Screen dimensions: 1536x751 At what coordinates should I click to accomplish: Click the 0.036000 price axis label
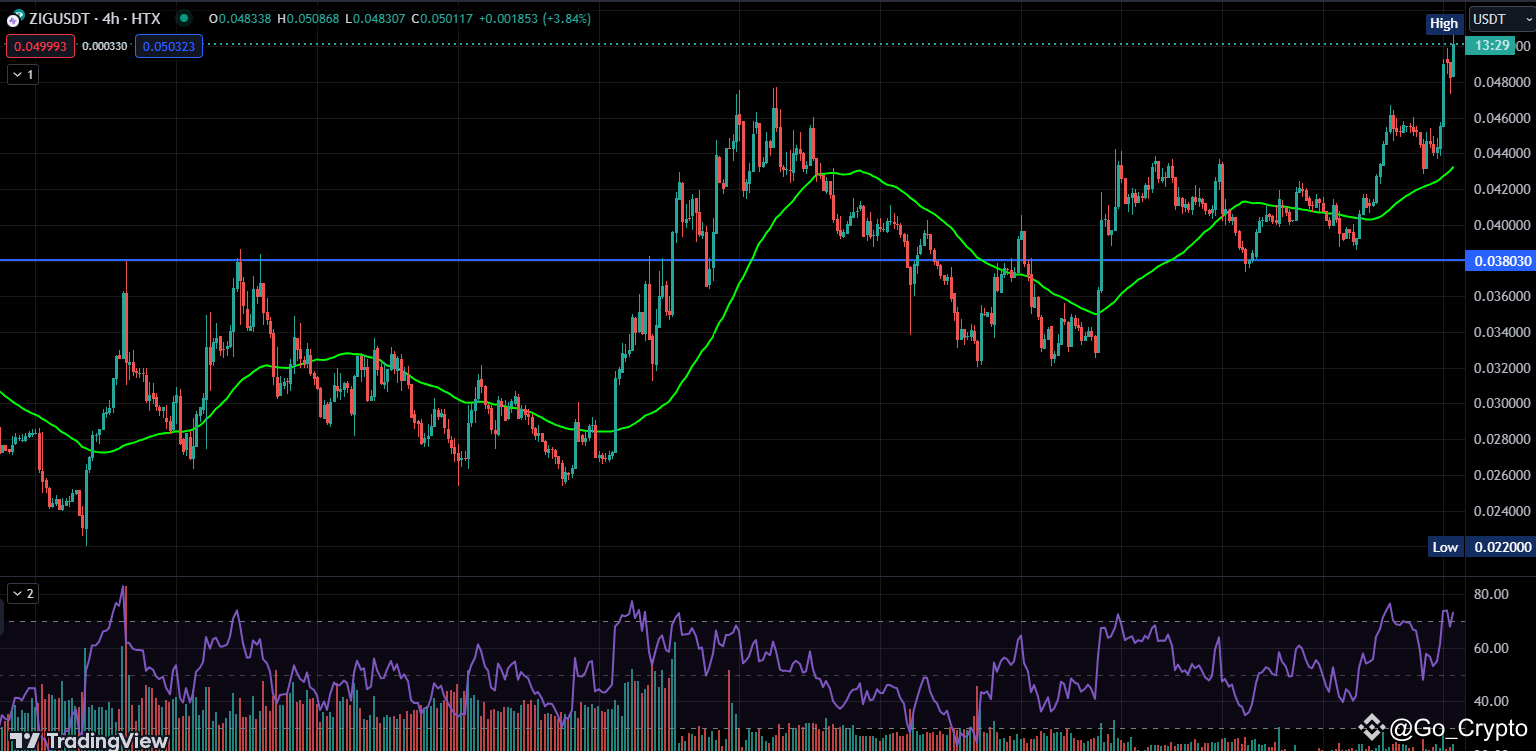click(x=1503, y=296)
